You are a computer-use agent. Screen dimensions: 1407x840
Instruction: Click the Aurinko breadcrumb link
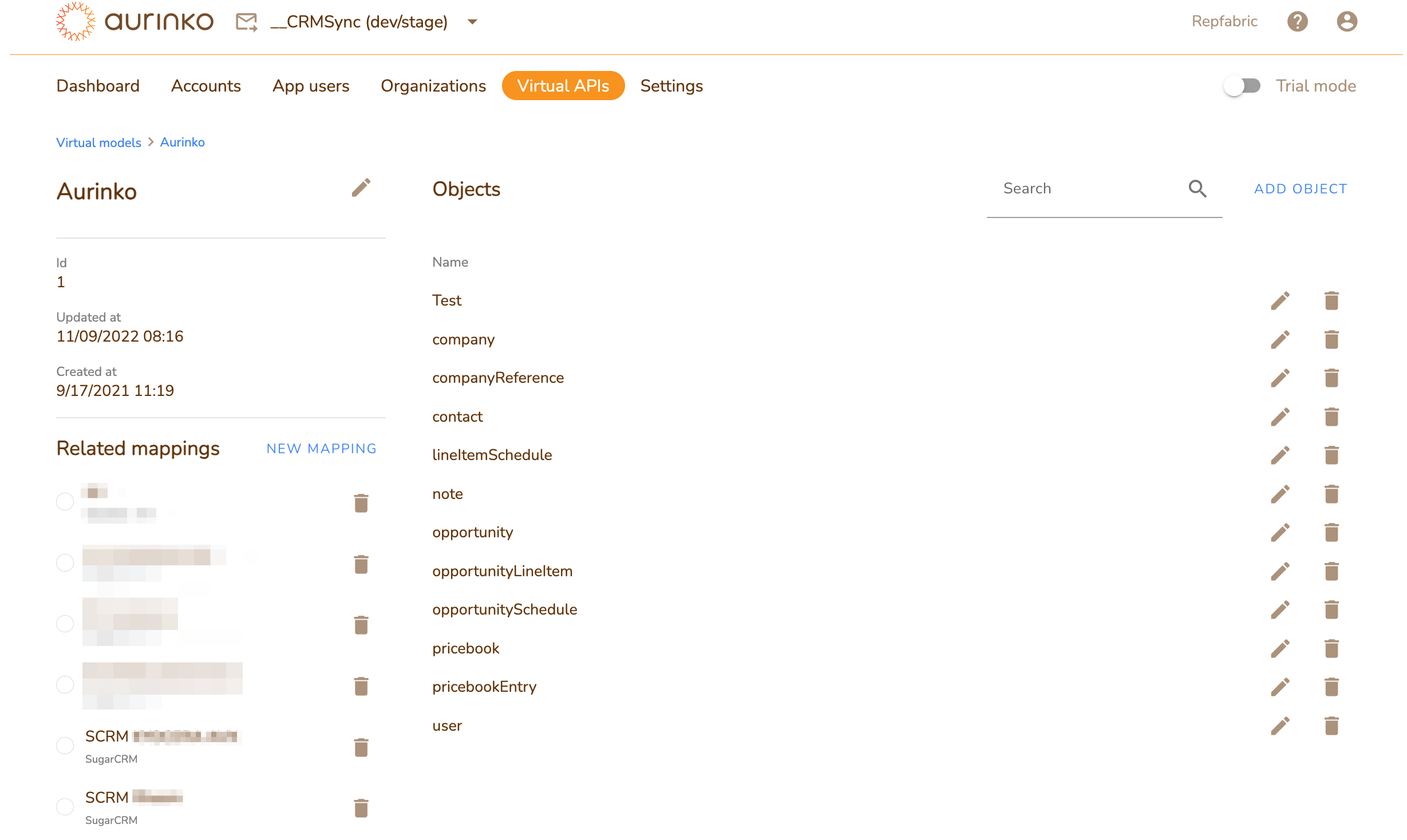pyautogui.click(x=183, y=142)
